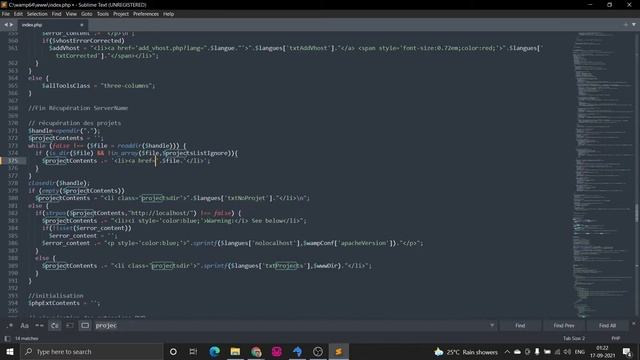
Task: Click the Find button
Action: click(520, 325)
